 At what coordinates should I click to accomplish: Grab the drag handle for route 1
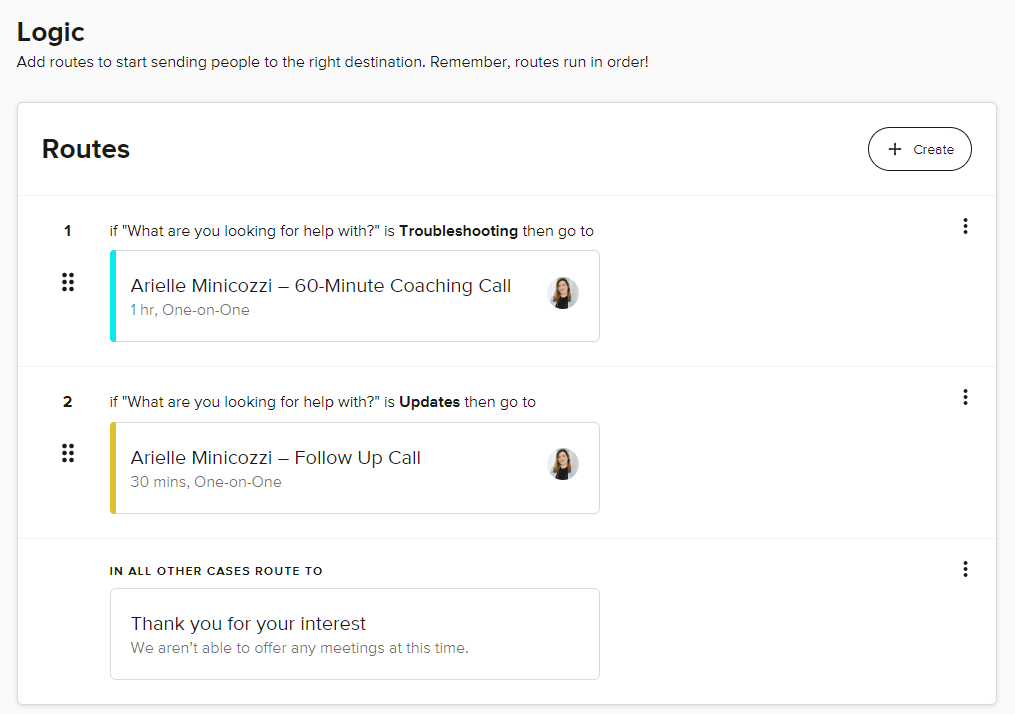(68, 282)
